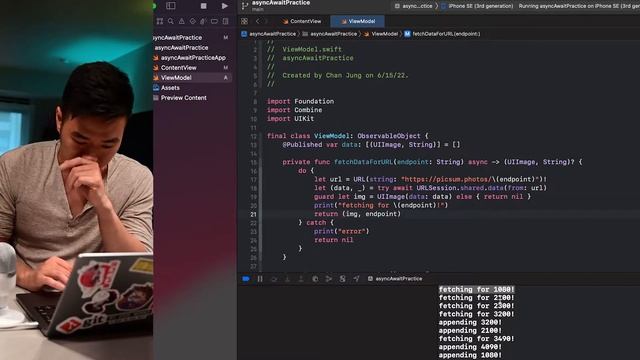640x360 pixels.
Task: Click fetchDataForURL function name in code
Action: 363,162
